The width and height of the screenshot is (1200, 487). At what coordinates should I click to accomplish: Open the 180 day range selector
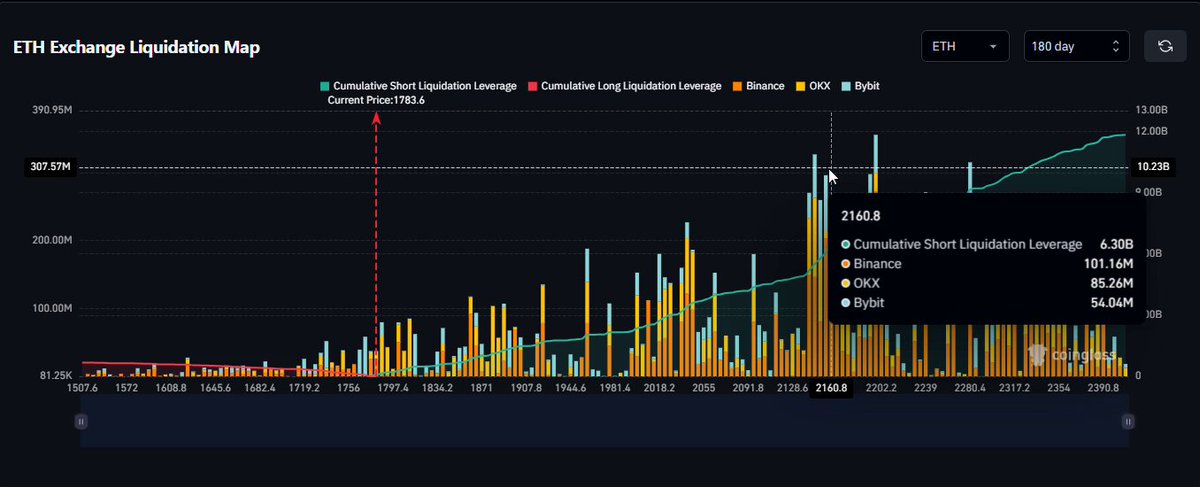1077,46
